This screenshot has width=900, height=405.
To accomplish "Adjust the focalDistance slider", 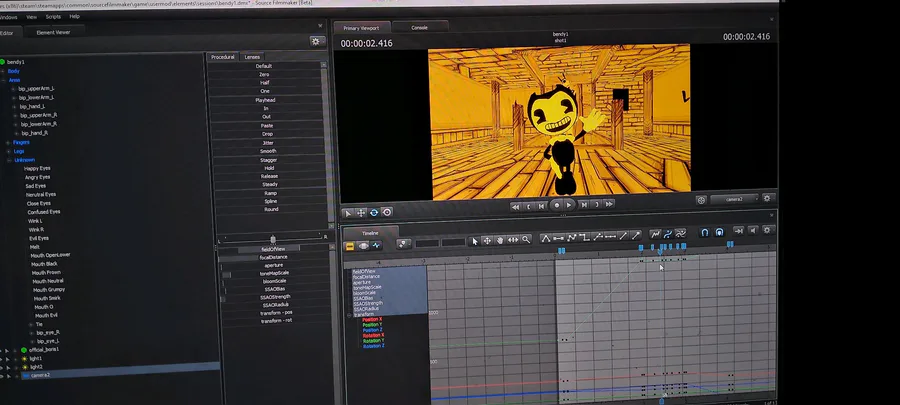I will [x=273, y=258].
